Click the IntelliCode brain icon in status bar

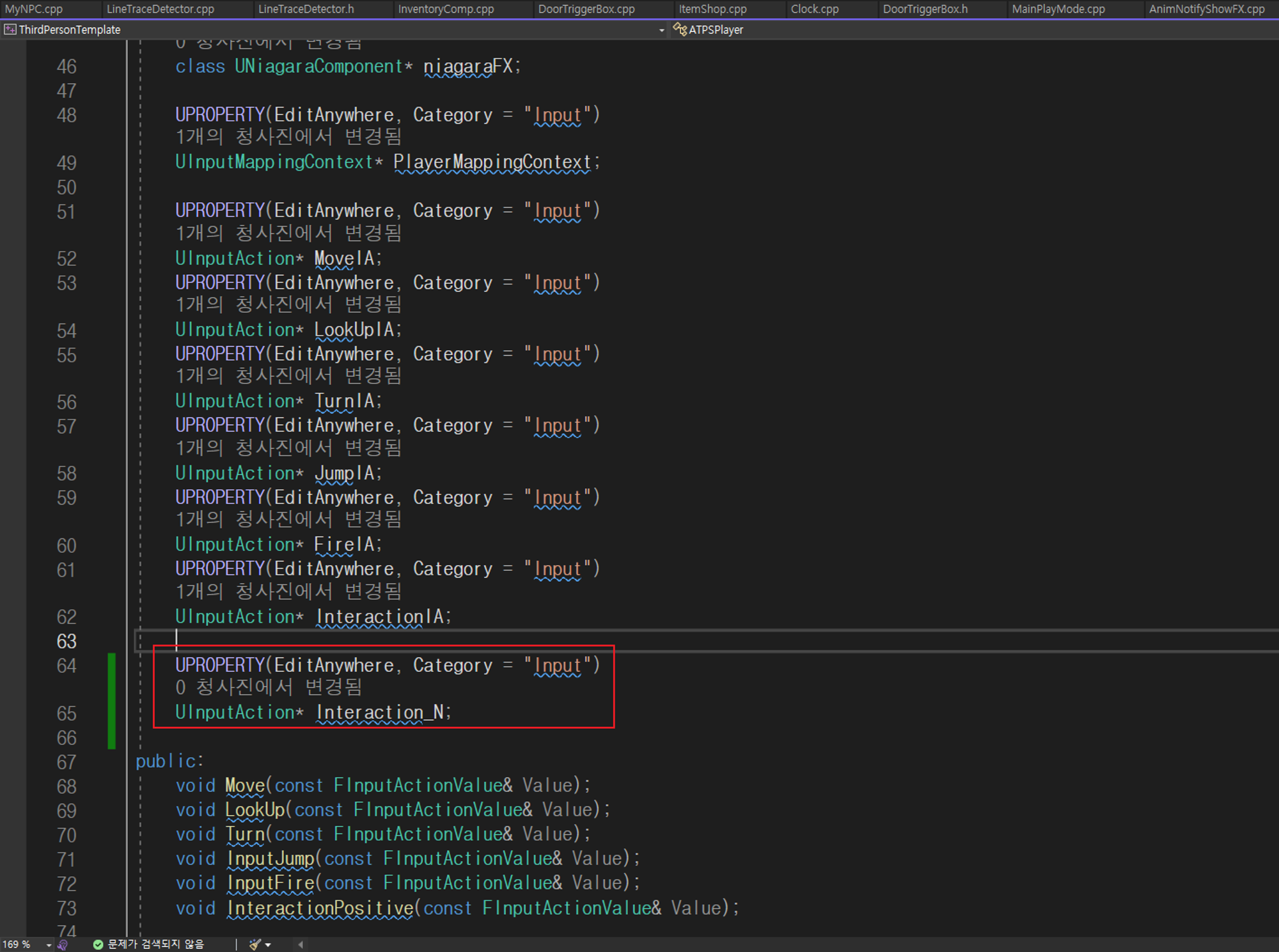(63, 944)
